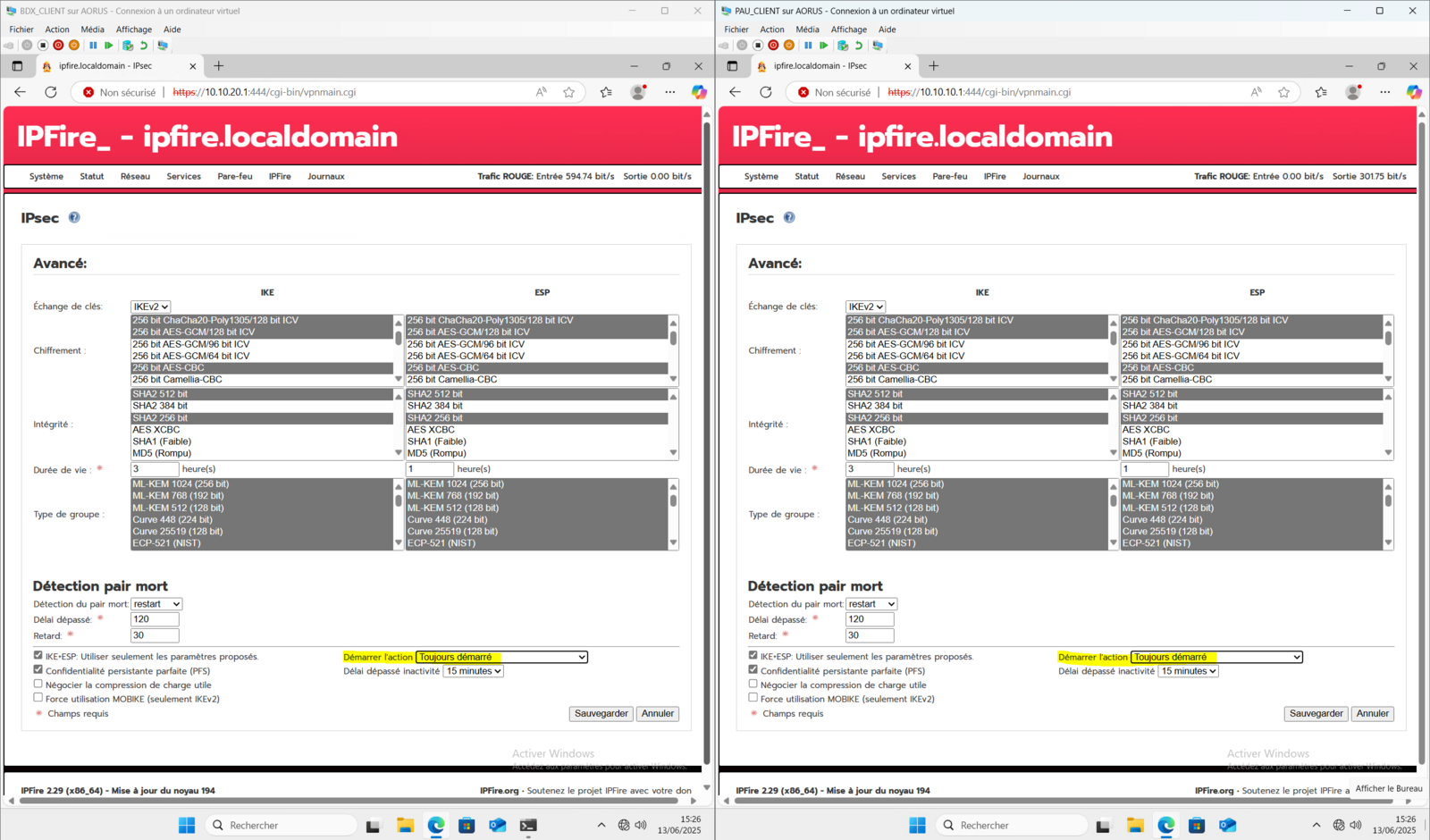Open the dead peer detection 'restart' dropdown on left
Viewport: 1430px width, 840px height.
[x=156, y=604]
